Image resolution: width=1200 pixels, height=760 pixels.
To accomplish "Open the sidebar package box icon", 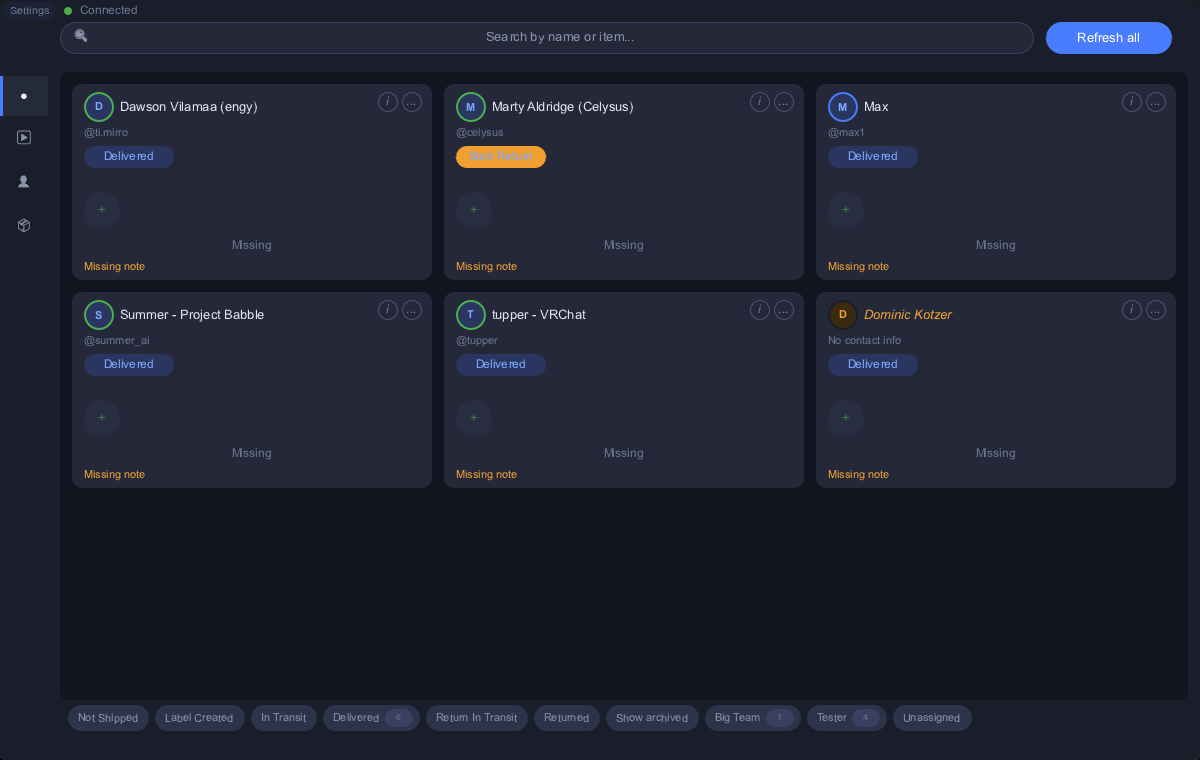I will coord(24,226).
